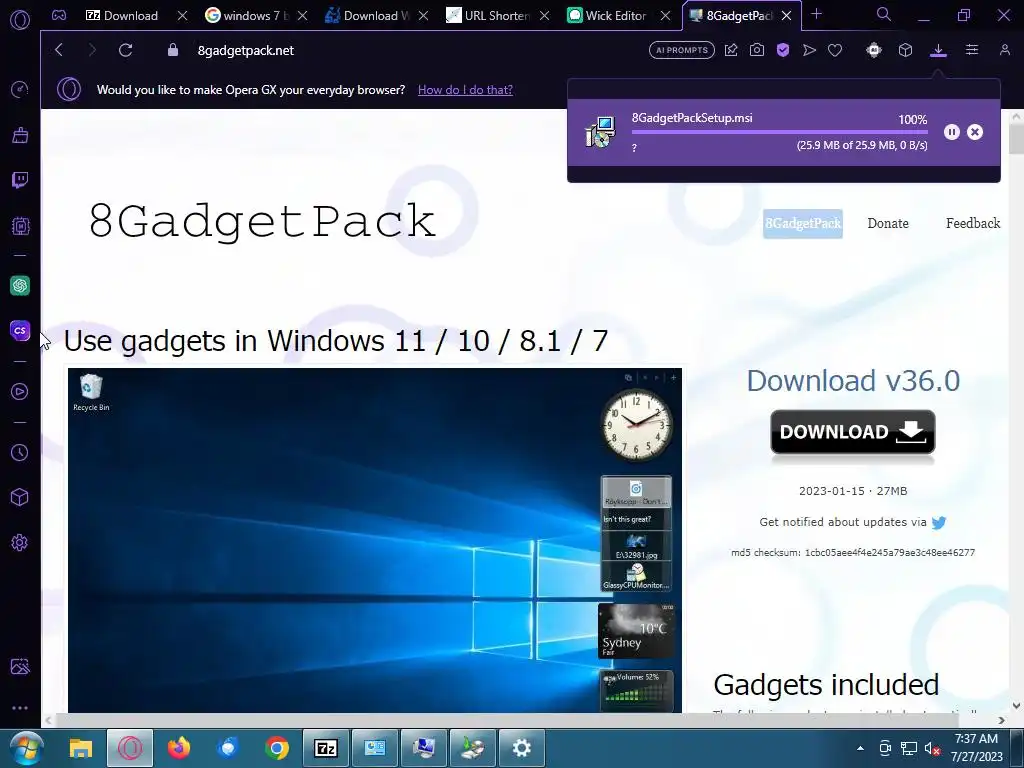The width and height of the screenshot is (1024, 768).
Task: Open the My Flow send icon
Action: pyautogui.click(x=809, y=50)
